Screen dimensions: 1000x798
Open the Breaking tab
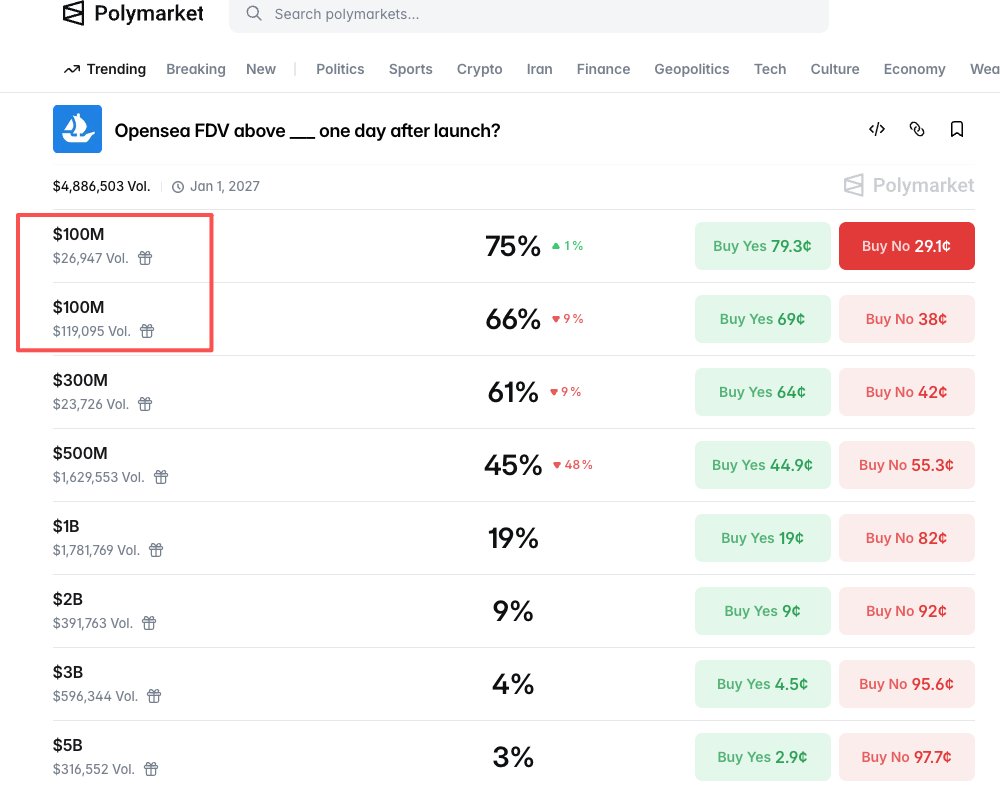[196, 69]
